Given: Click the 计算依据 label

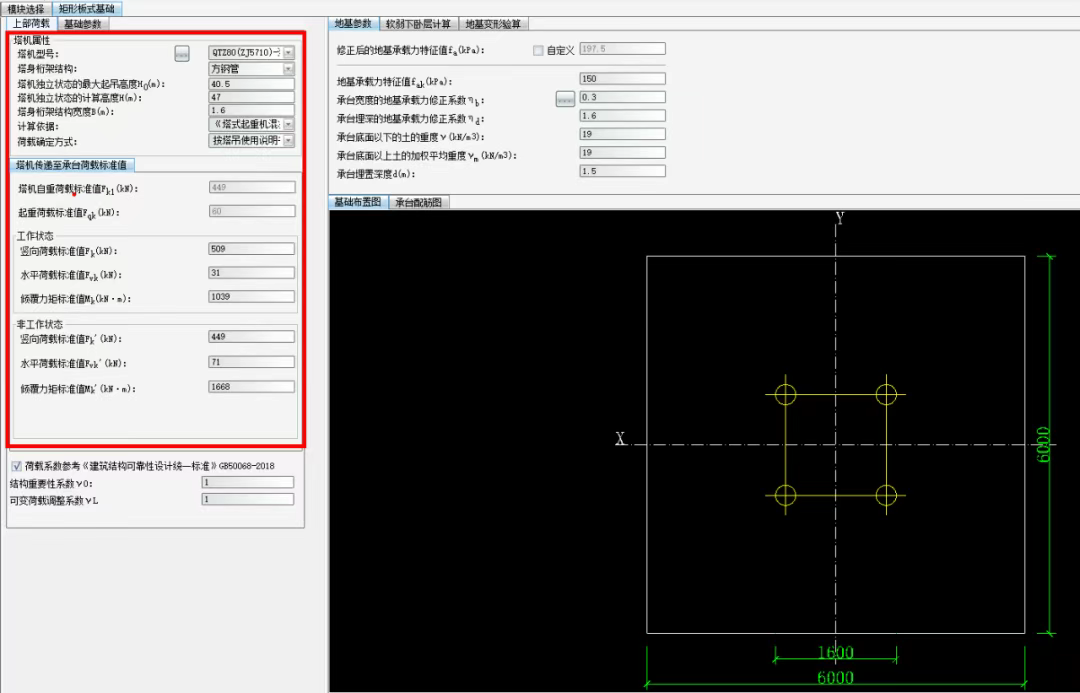Looking at the screenshot, I should point(38,127).
